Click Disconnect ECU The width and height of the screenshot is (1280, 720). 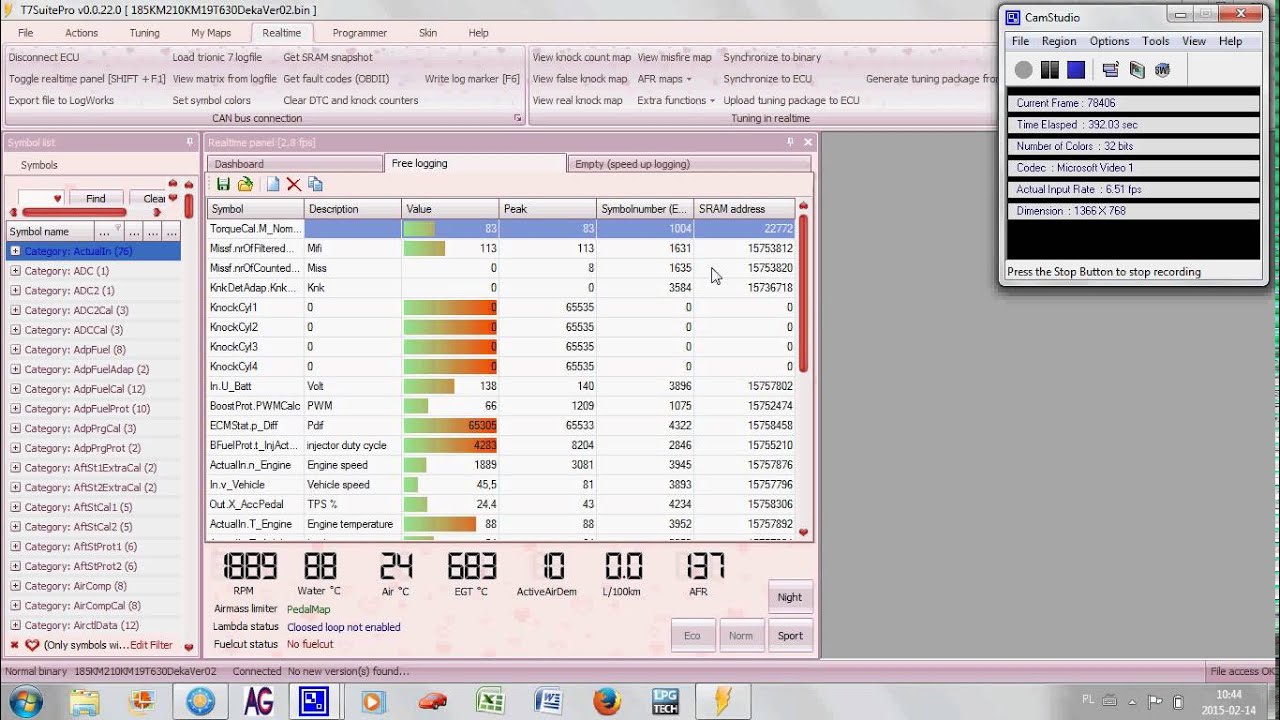[44, 57]
